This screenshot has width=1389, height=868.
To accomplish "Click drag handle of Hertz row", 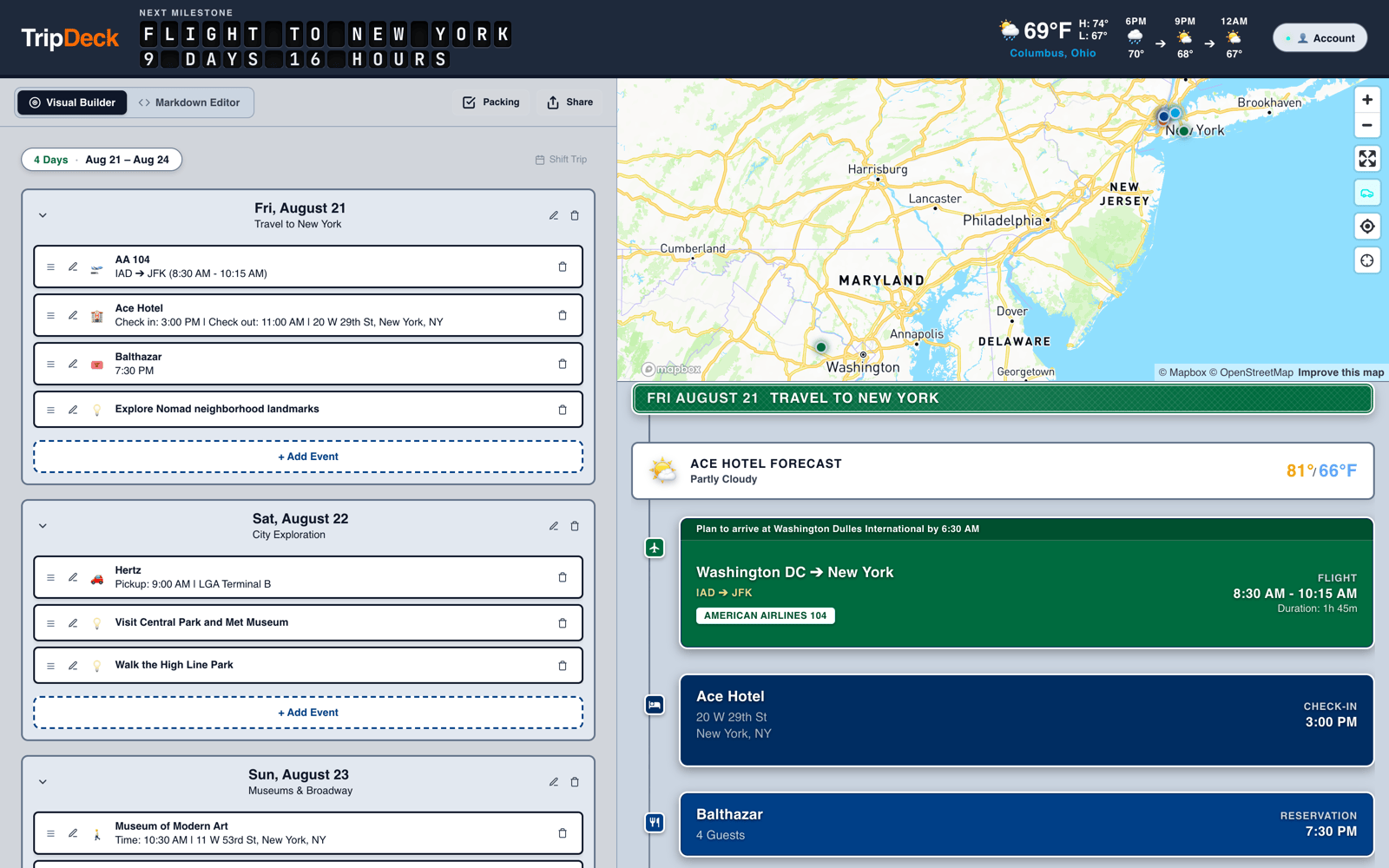I will click(x=50, y=577).
